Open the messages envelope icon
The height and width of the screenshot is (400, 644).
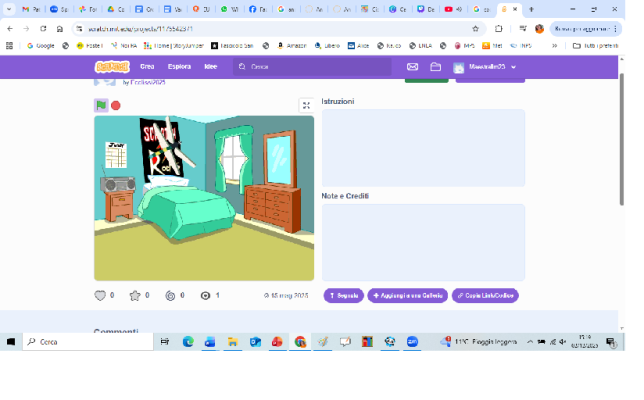(412, 67)
